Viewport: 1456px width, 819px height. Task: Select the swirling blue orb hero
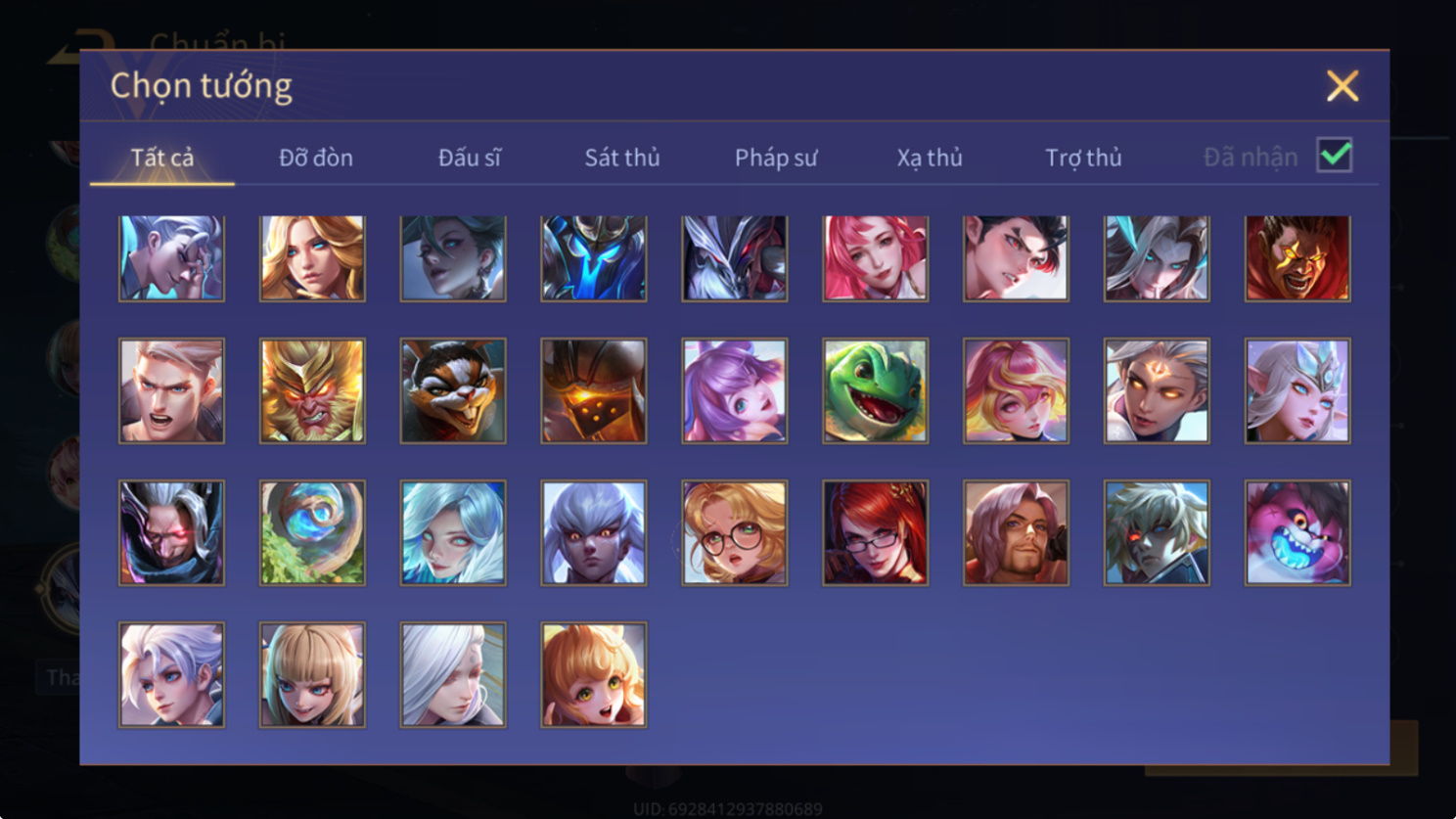312,532
